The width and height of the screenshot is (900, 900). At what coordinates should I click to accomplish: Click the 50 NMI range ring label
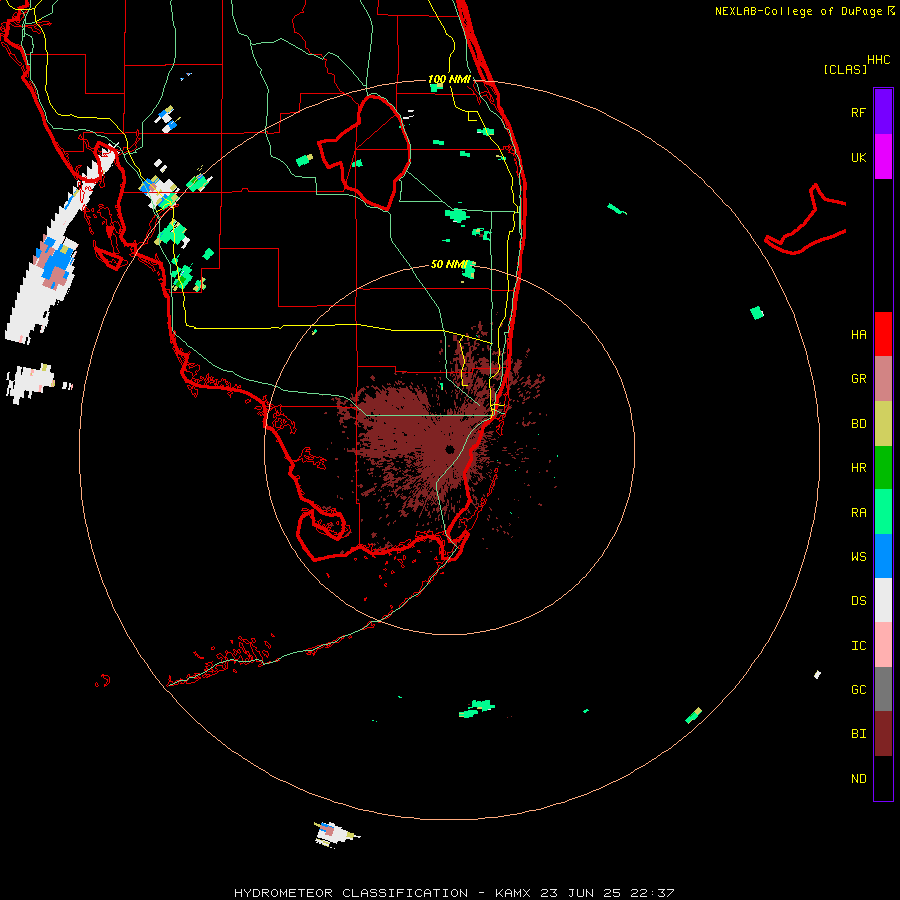[448, 264]
